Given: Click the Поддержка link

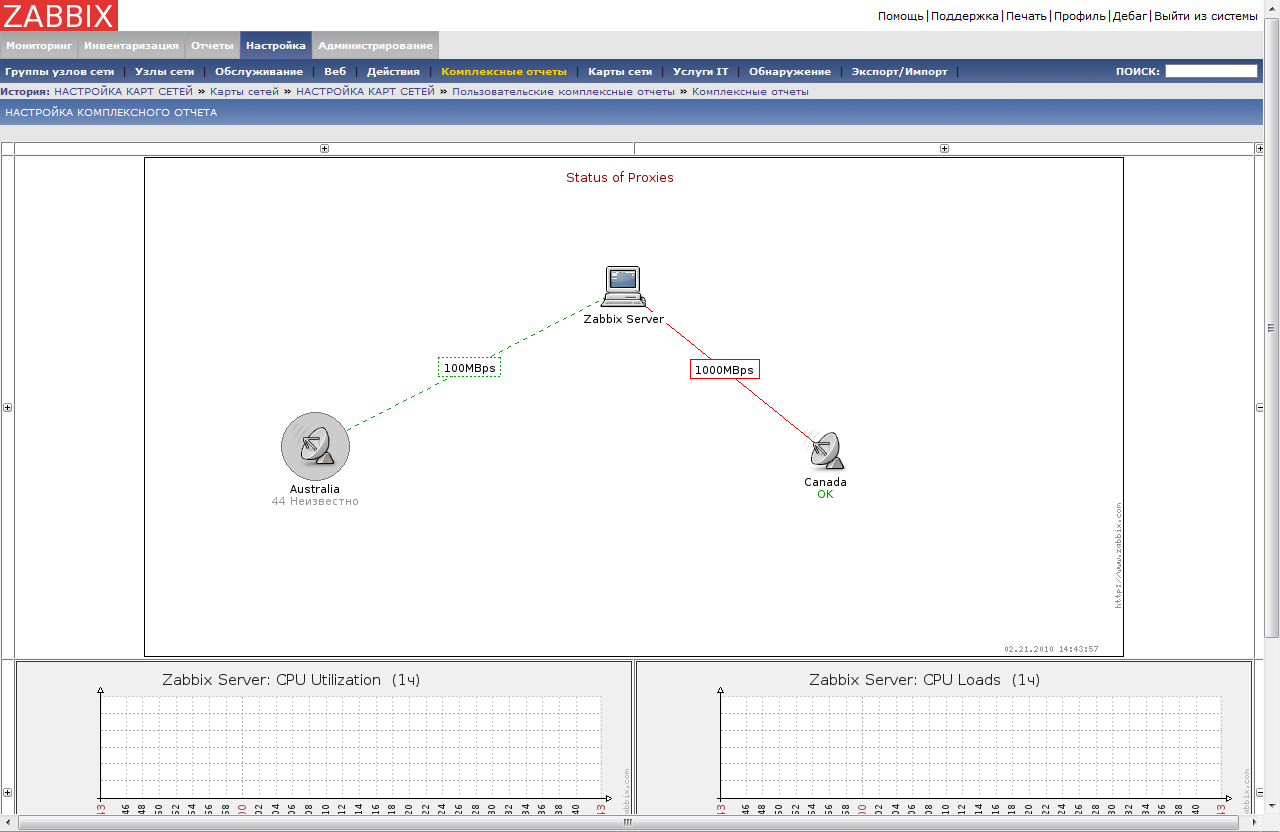Looking at the screenshot, I should (965, 16).
